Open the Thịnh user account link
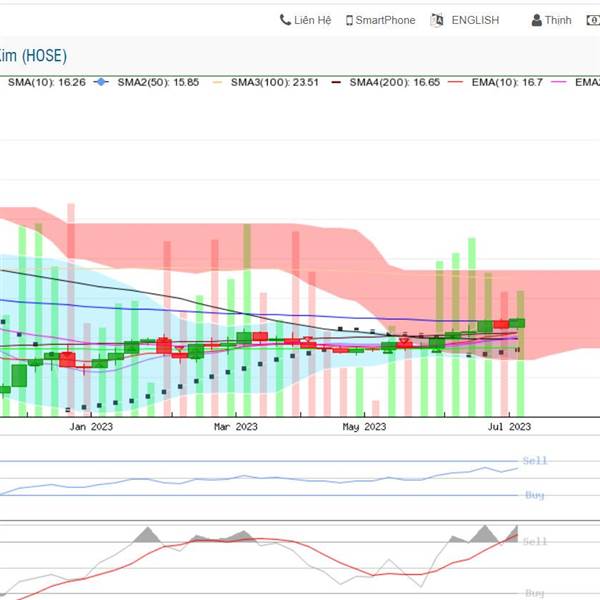Viewport: 600px width, 600px height. tap(552, 20)
